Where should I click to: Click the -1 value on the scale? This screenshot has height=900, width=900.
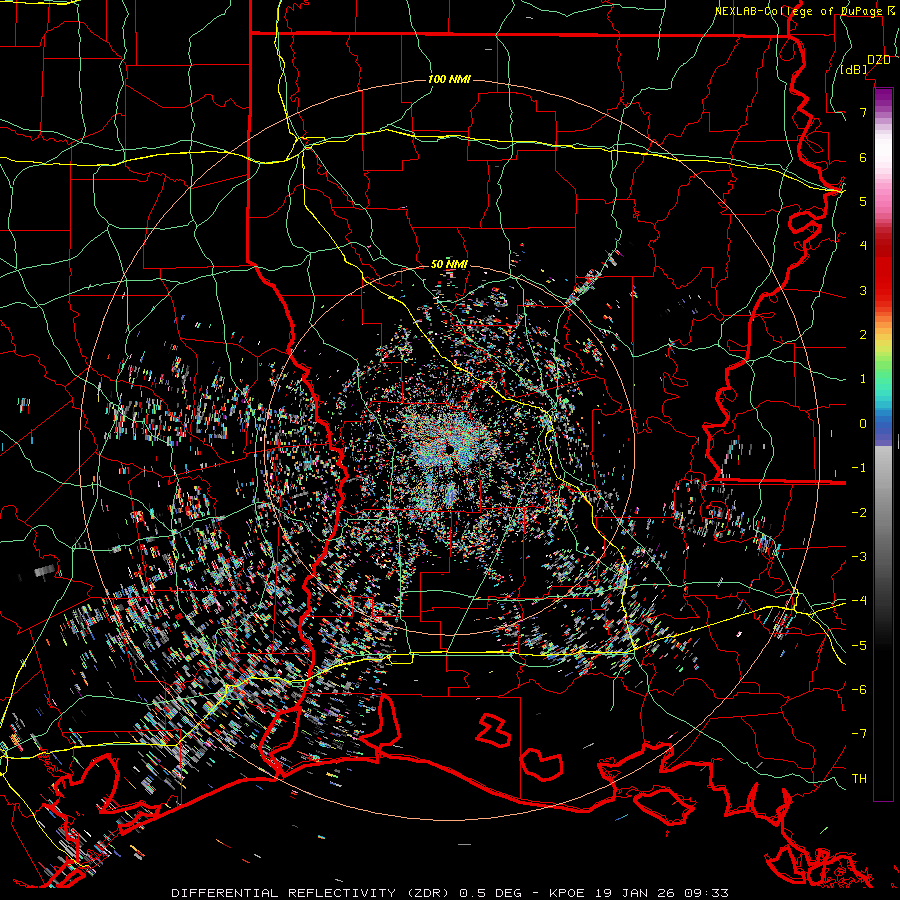click(x=859, y=468)
